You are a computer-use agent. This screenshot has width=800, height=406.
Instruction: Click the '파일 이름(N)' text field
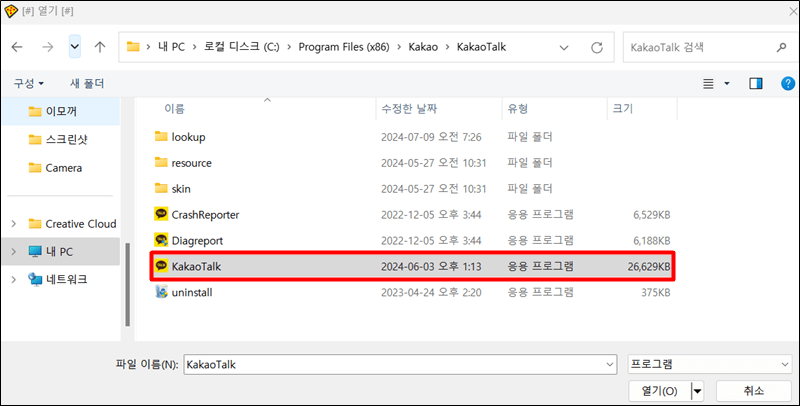394,365
